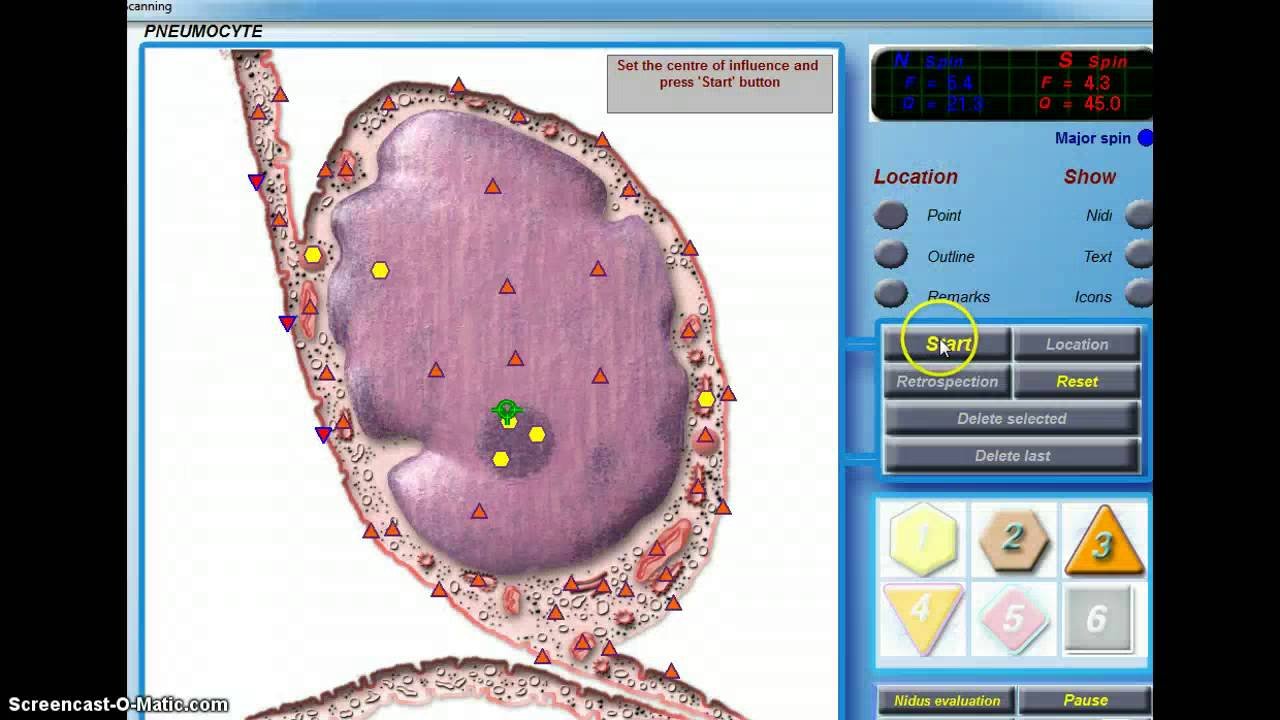Reset the current scan
This screenshot has width=1280, height=720.
click(1077, 381)
